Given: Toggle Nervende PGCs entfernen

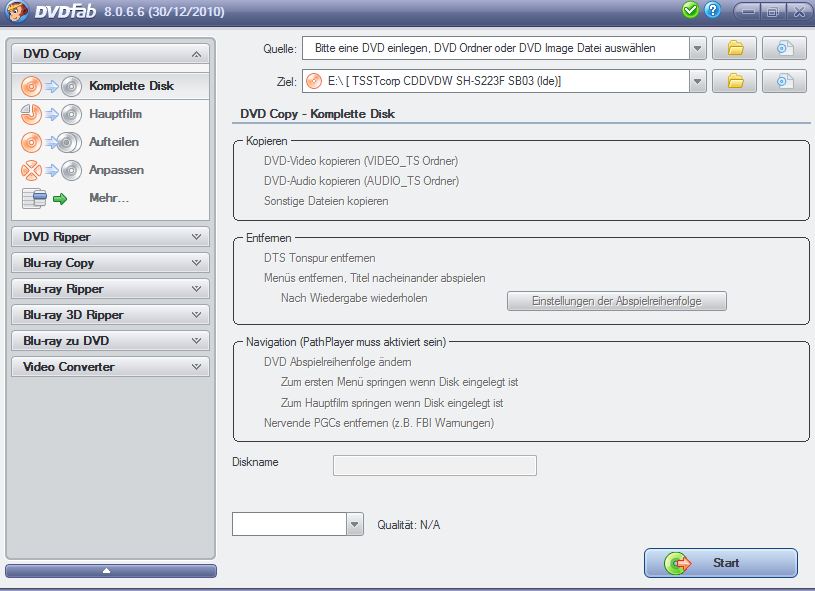Looking at the screenshot, I should [x=378, y=423].
